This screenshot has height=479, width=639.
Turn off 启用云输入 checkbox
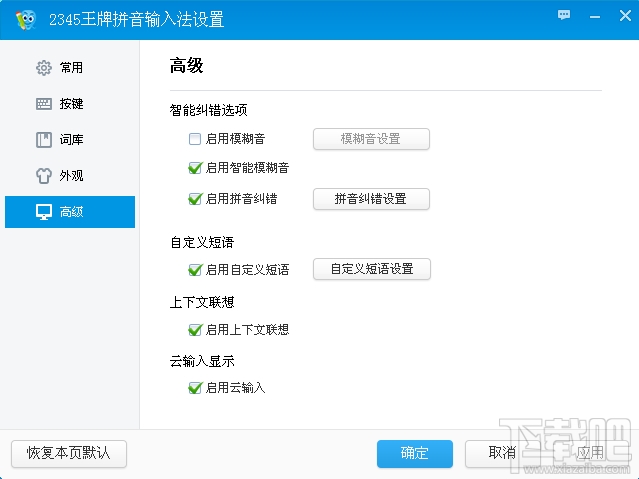click(x=195, y=388)
